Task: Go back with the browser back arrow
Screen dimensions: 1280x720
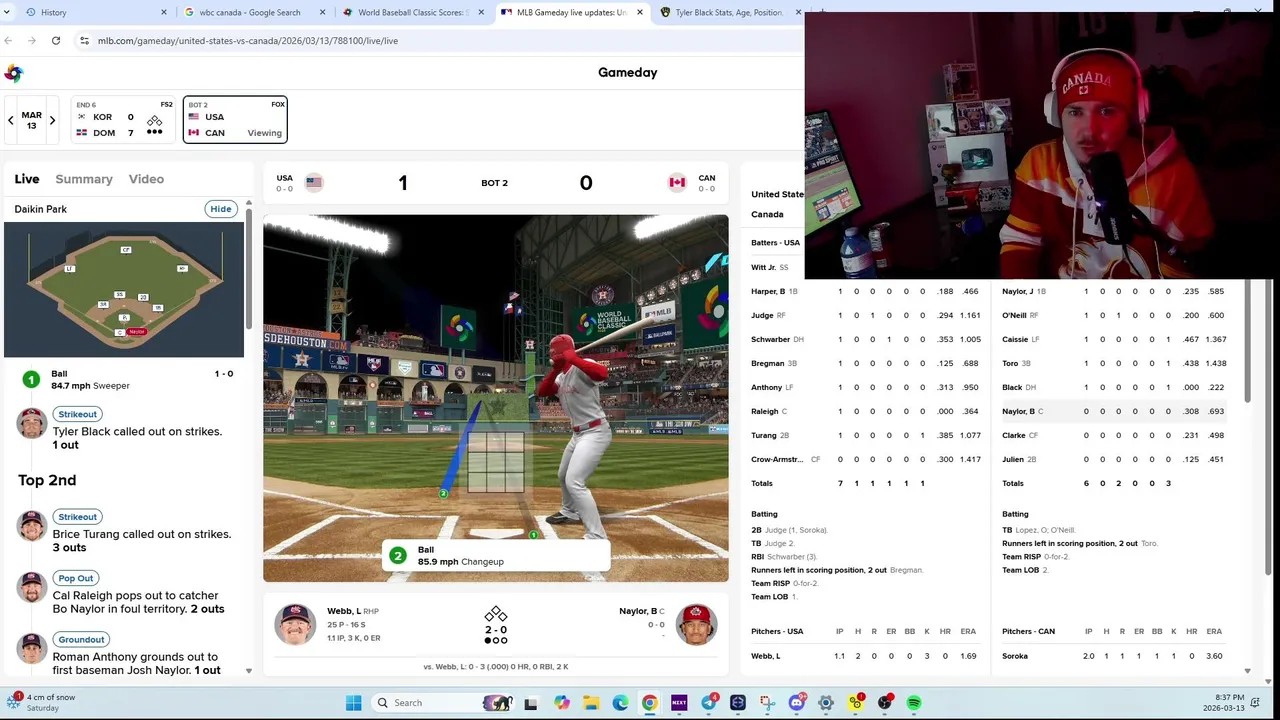Action: point(9,41)
